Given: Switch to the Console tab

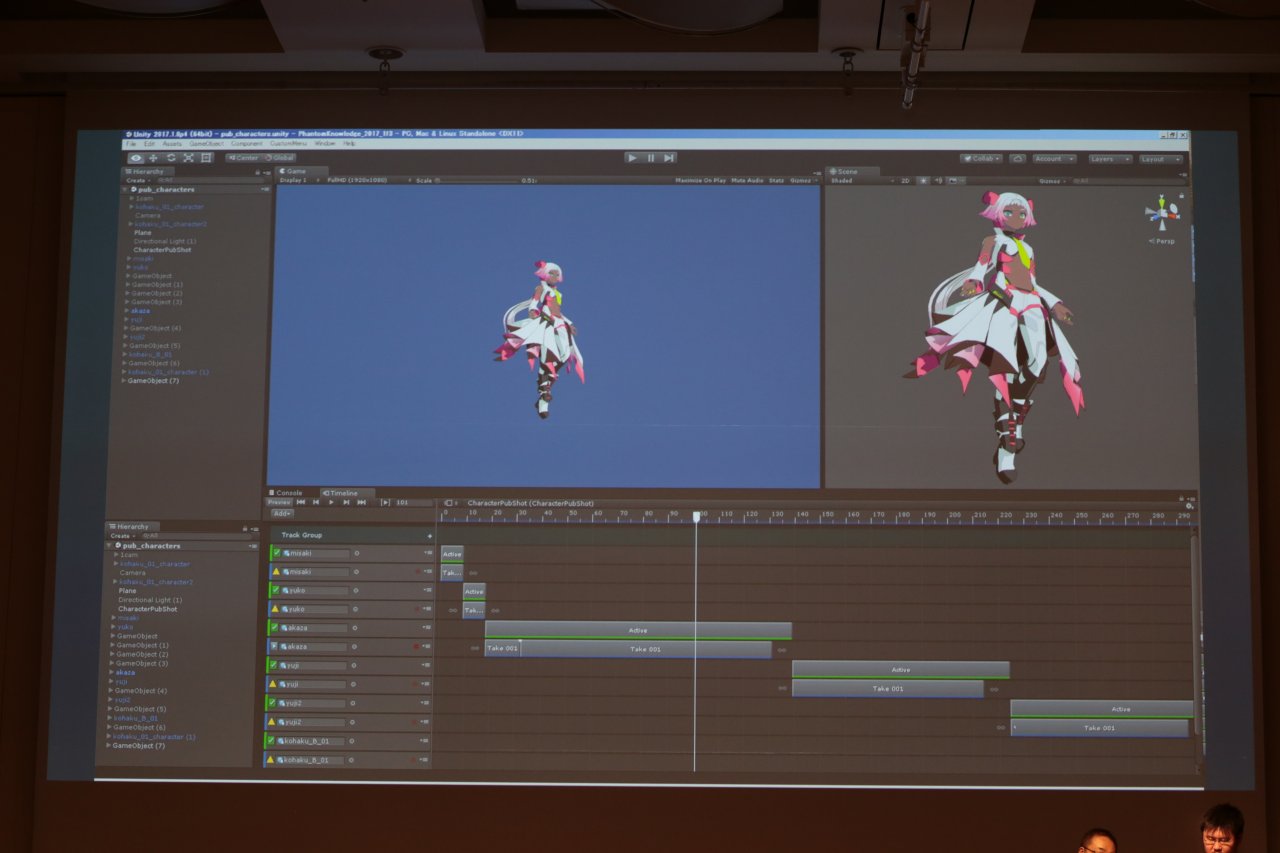Looking at the screenshot, I should 288,493.
